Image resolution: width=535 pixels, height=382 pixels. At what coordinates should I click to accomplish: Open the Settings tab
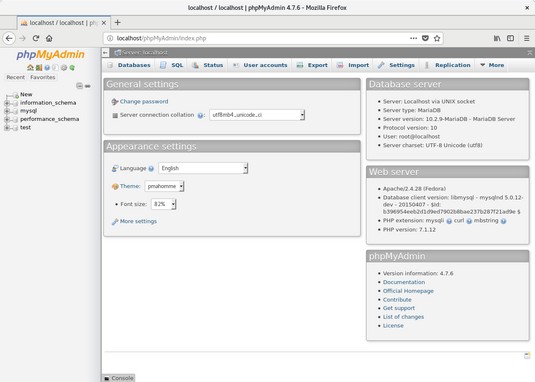tap(396, 65)
